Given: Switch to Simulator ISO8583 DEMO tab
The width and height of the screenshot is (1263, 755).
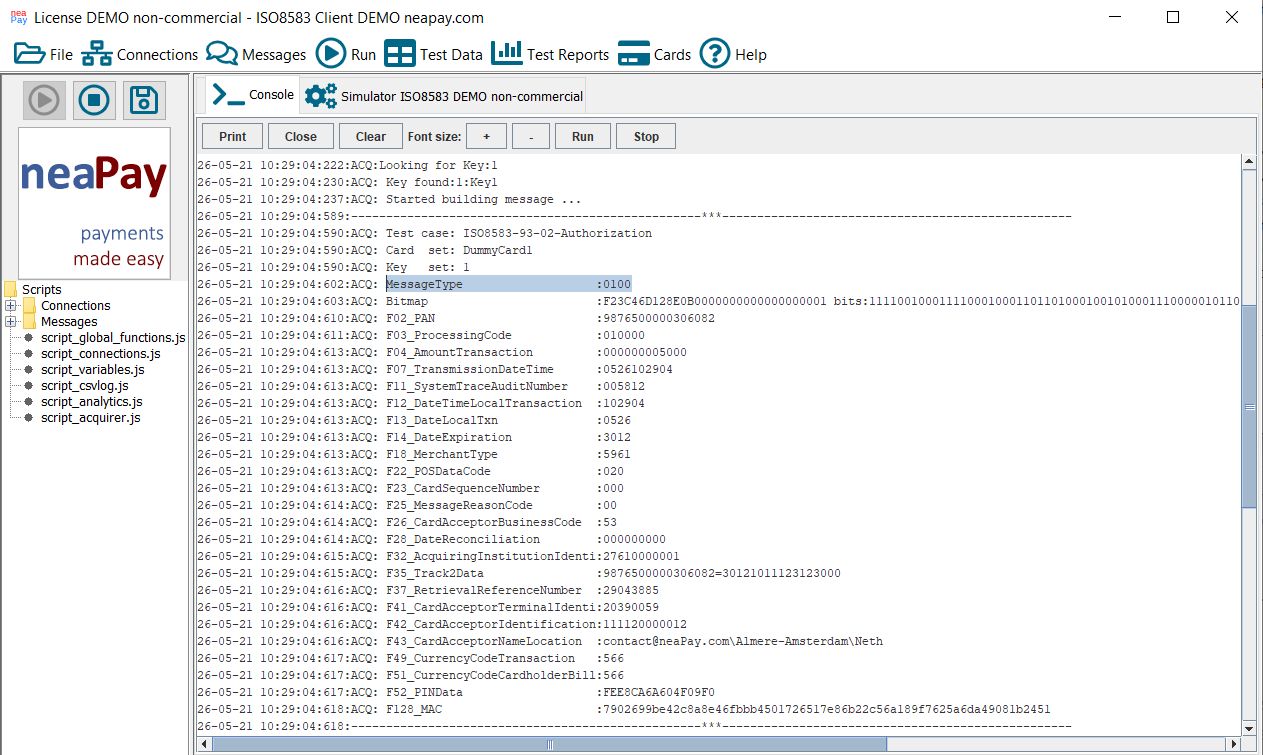Looking at the screenshot, I should tap(443, 96).
